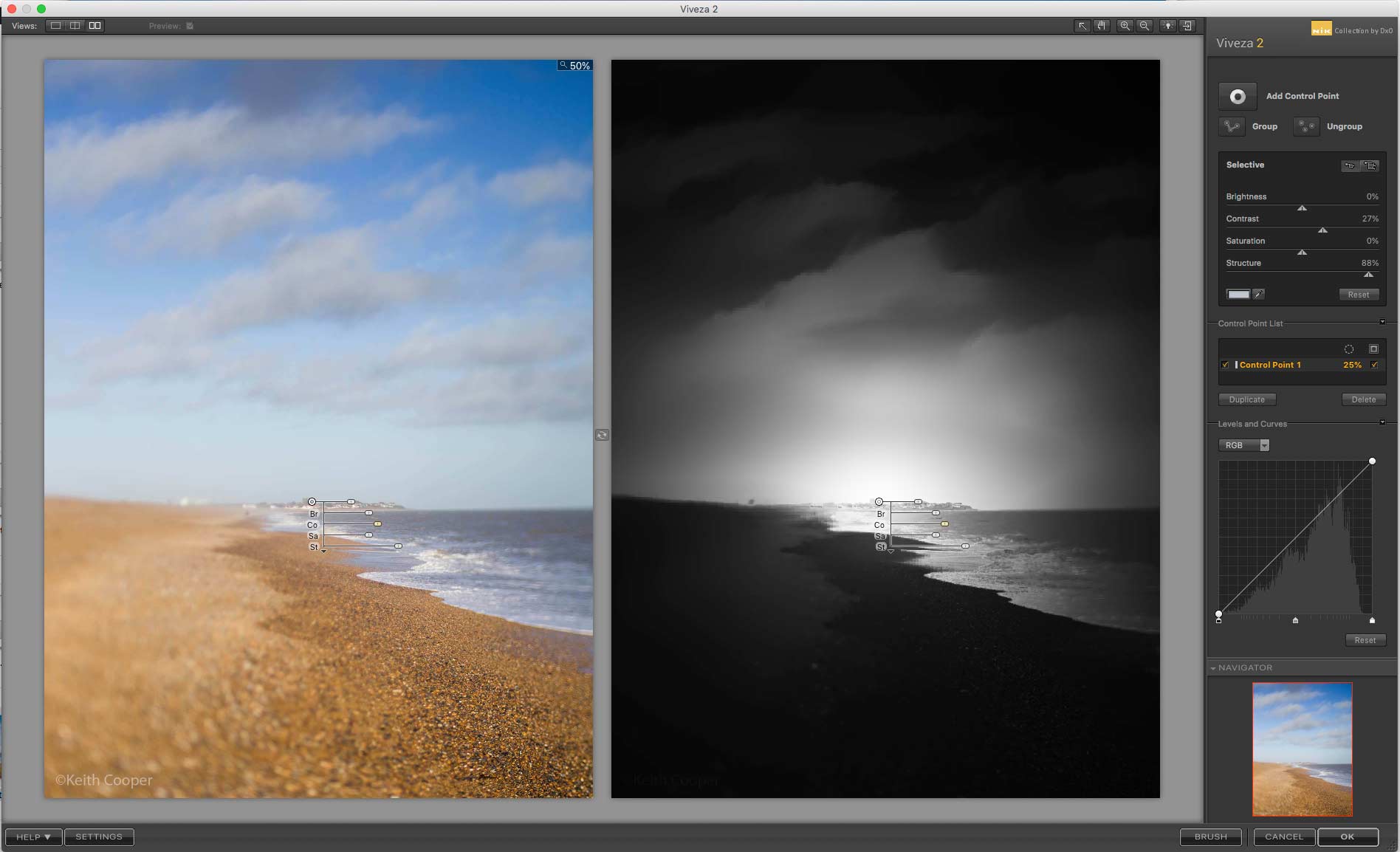
Task: Click the lightbulb background color icon
Action: coord(1168,26)
